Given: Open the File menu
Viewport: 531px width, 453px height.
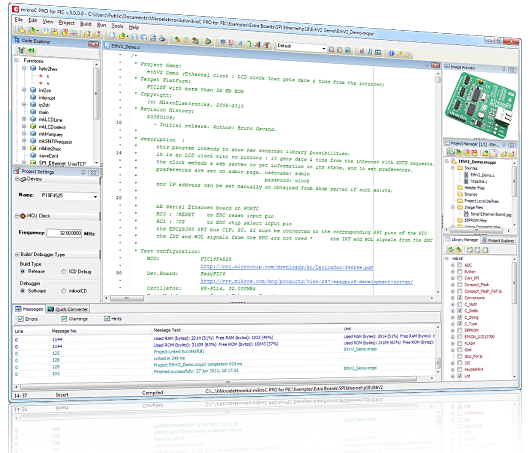Looking at the screenshot, I should pos(19,20).
